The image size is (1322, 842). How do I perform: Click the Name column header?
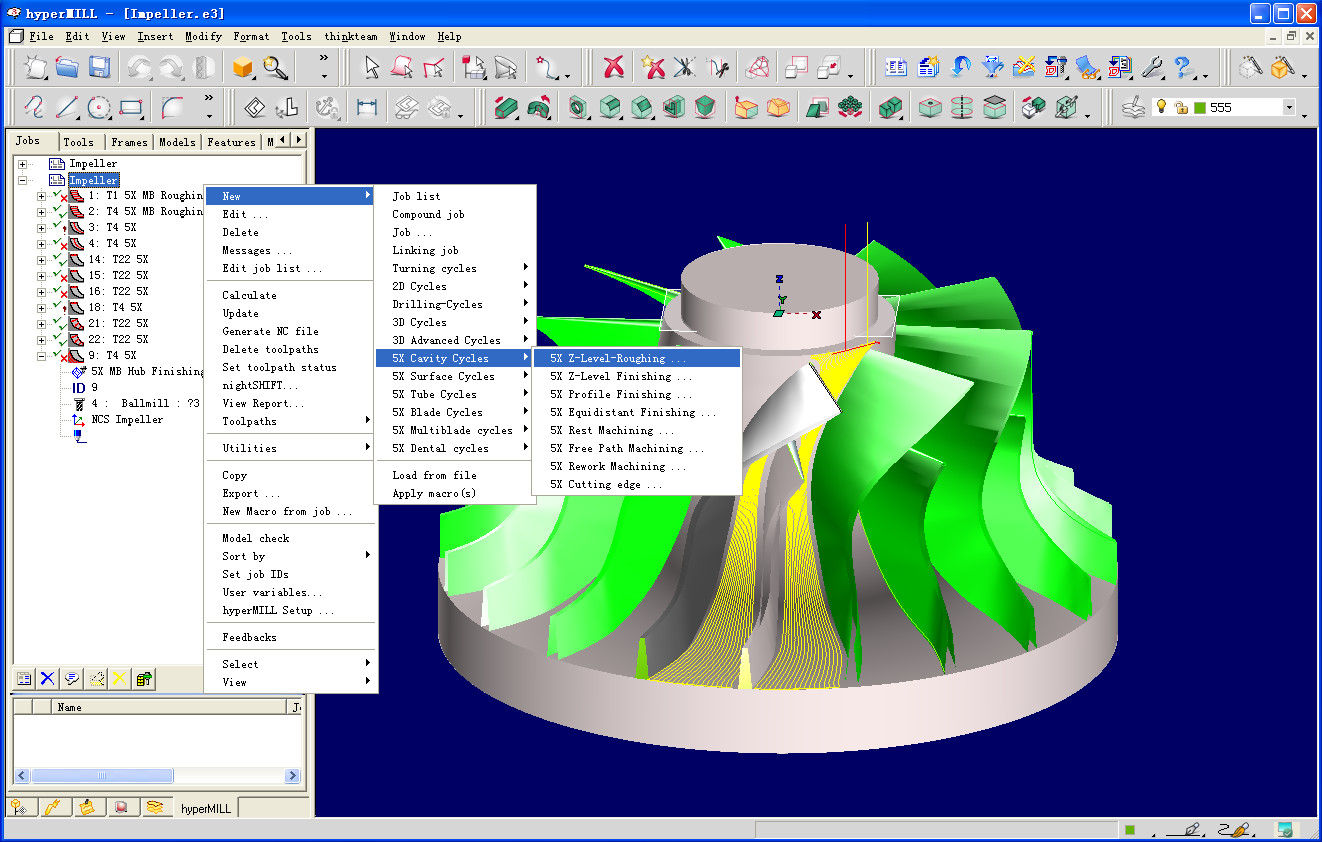(170, 707)
